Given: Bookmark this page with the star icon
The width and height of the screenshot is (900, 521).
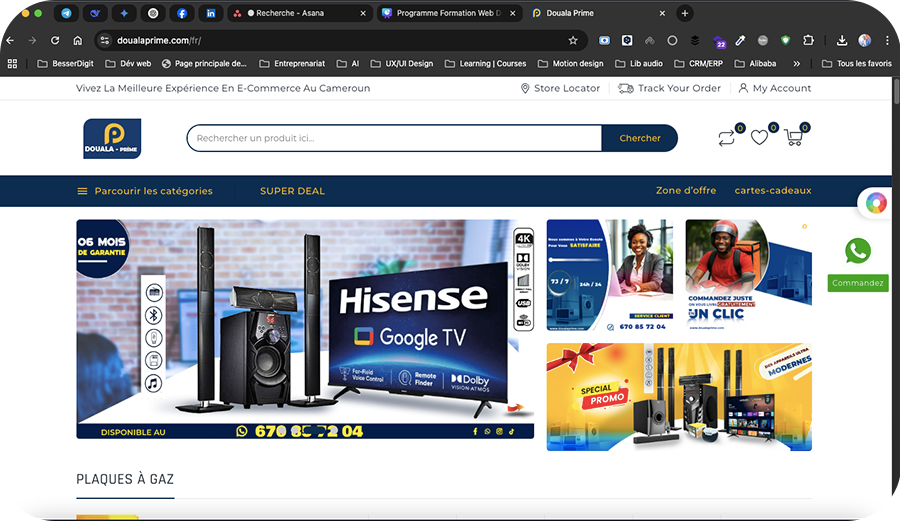Looking at the screenshot, I should point(573,40).
